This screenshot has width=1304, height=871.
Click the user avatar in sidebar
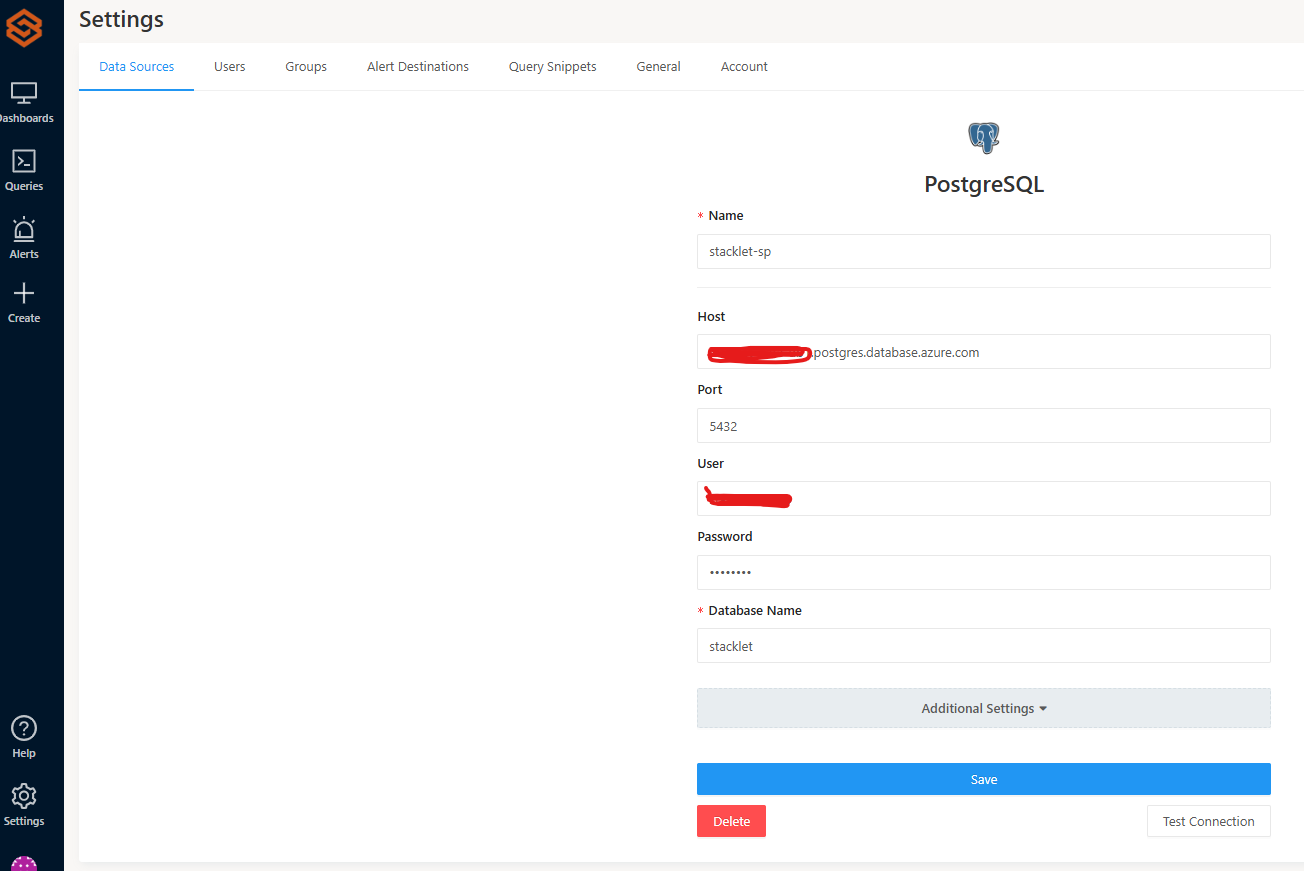click(24, 863)
